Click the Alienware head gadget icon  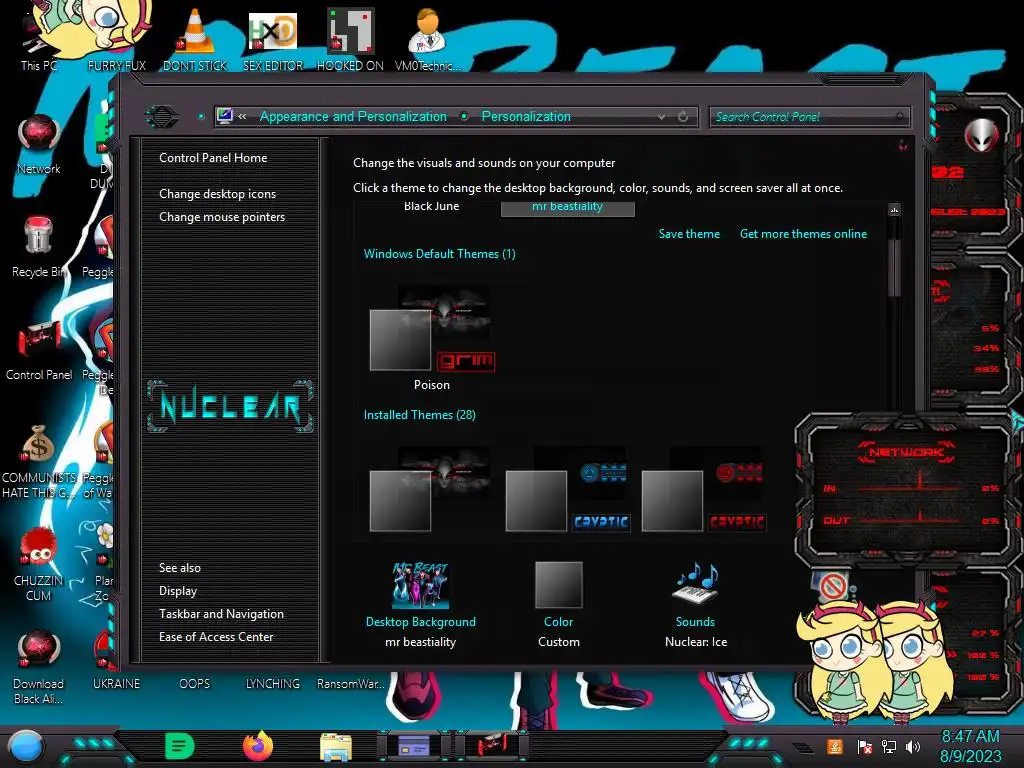coord(981,135)
